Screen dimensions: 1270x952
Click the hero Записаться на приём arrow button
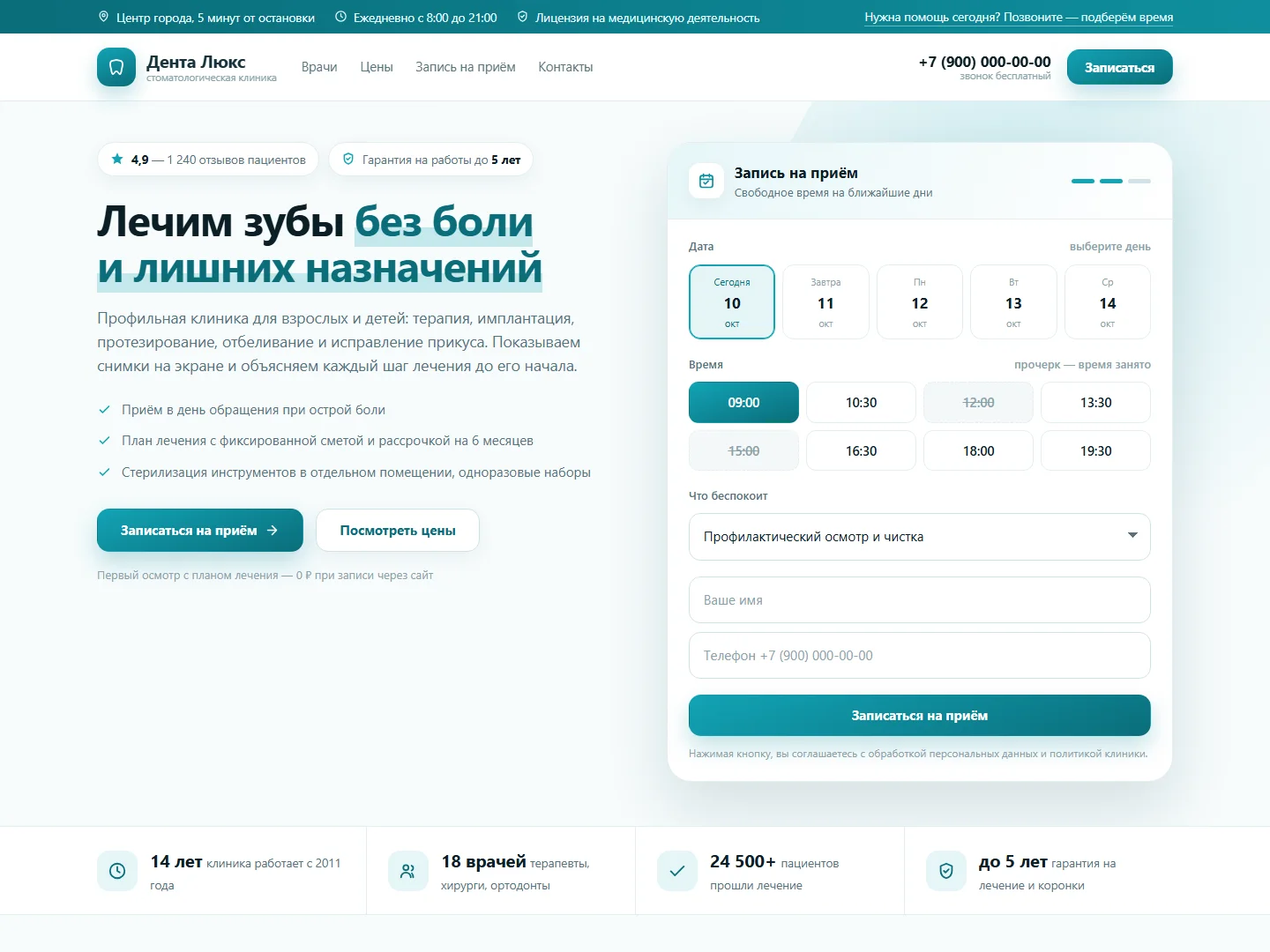[x=200, y=530]
